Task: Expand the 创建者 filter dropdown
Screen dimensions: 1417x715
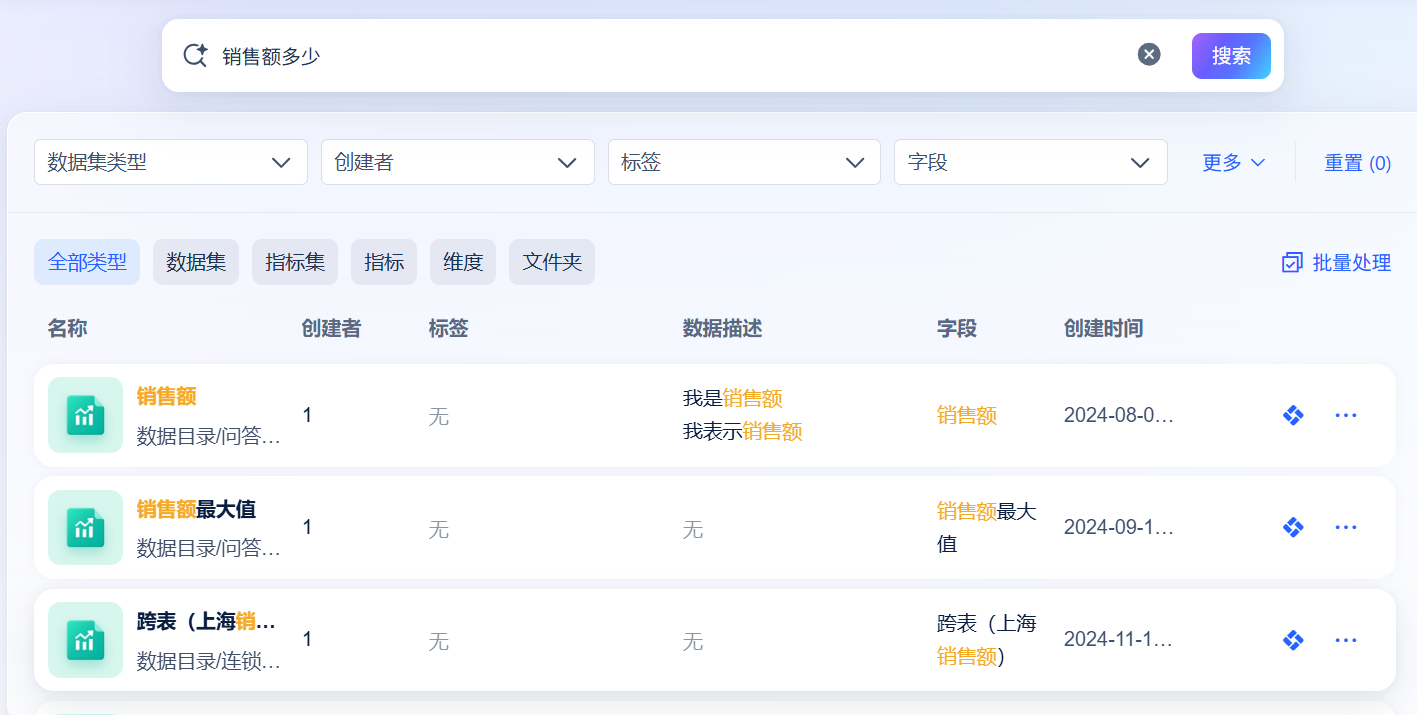Action: pos(457,162)
